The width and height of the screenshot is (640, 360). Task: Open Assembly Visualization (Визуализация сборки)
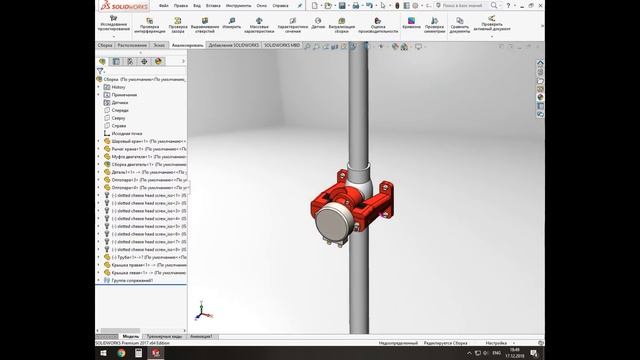pyautogui.click(x=342, y=24)
